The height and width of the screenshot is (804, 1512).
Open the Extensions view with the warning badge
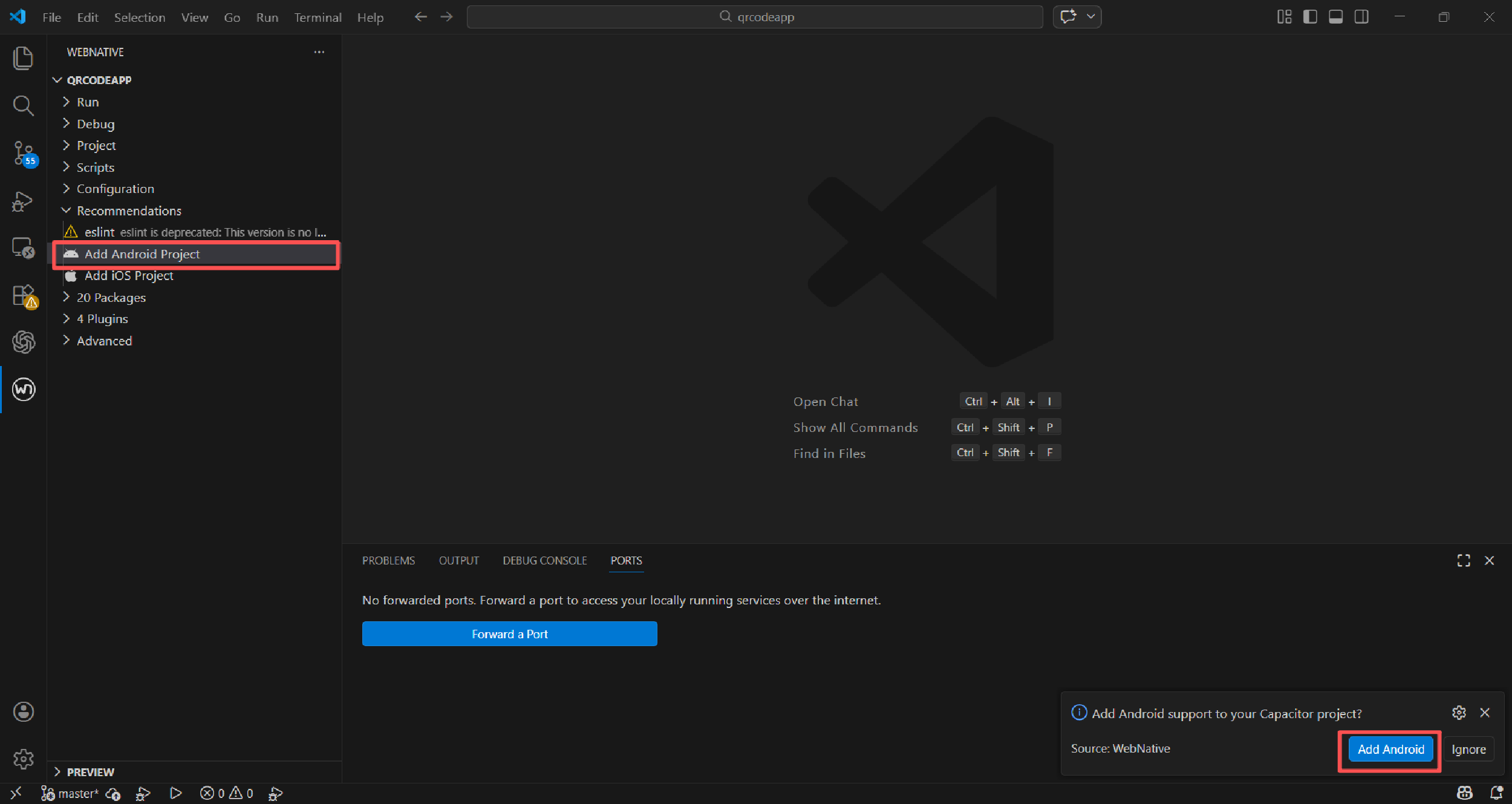[x=24, y=296]
